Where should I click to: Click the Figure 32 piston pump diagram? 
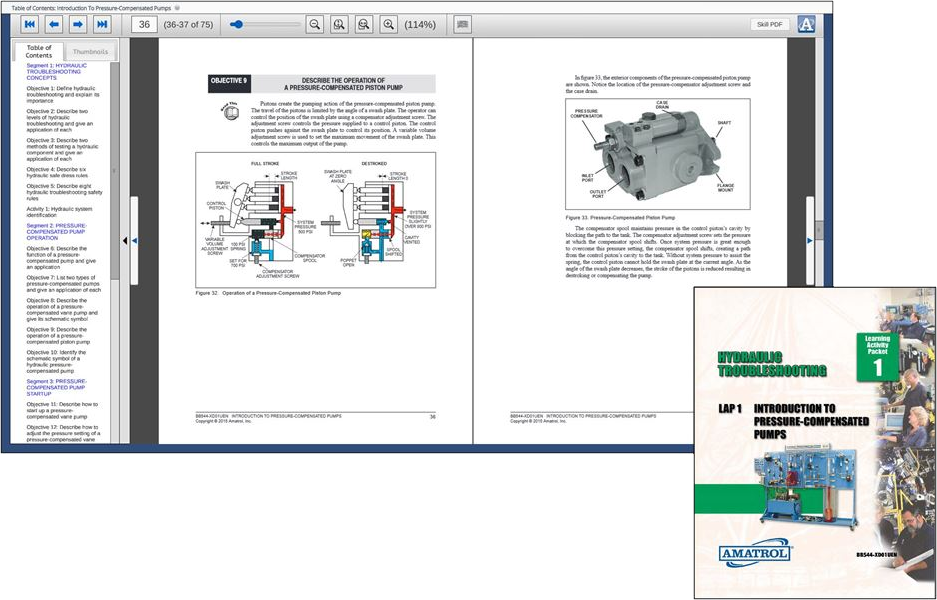point(316,220)
